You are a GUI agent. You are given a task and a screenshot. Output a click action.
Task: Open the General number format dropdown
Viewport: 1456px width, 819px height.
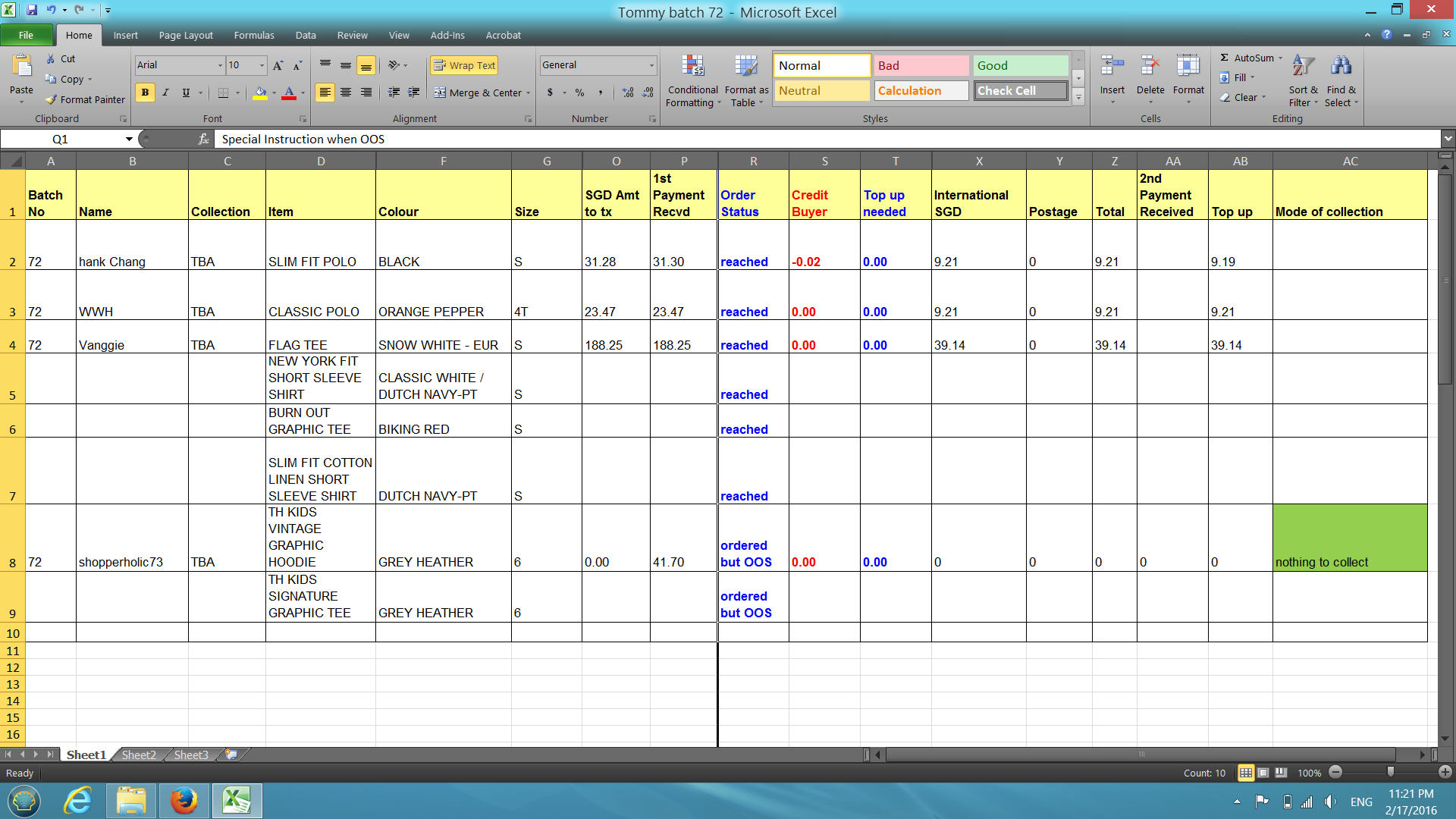[651, 65]
